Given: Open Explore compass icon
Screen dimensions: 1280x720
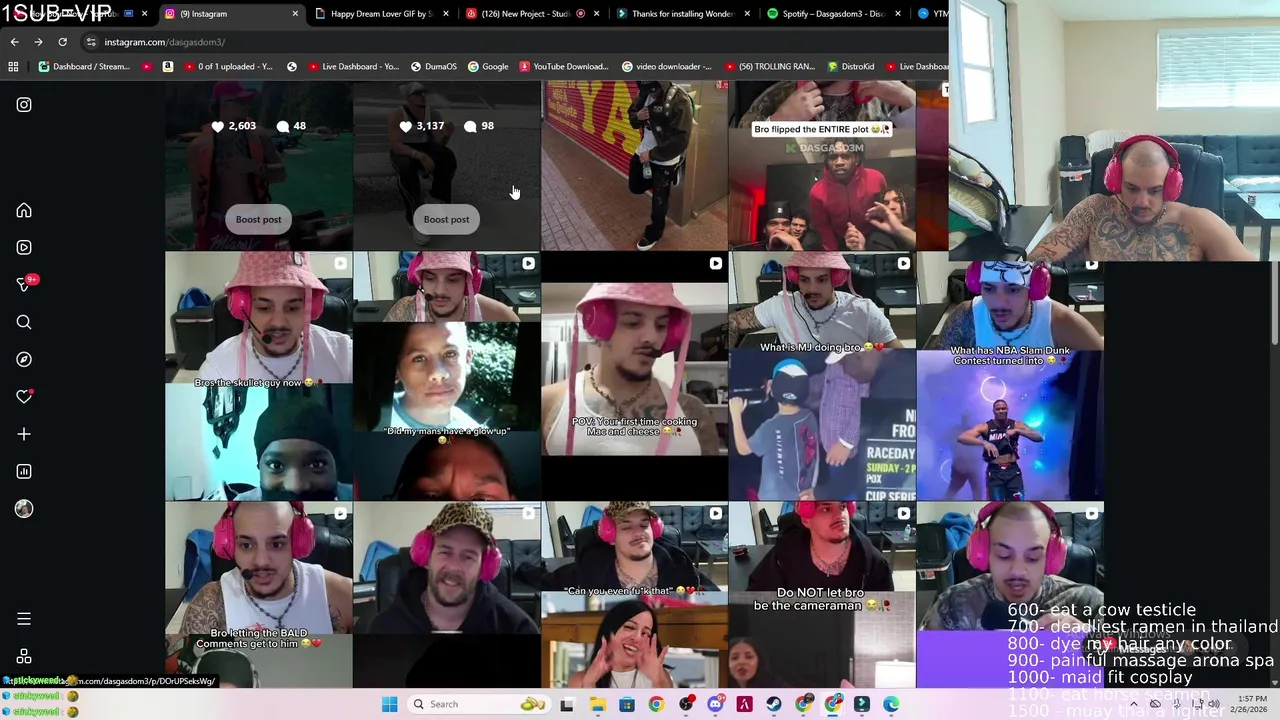Looking at the screenshot, I should coord(24,359).
